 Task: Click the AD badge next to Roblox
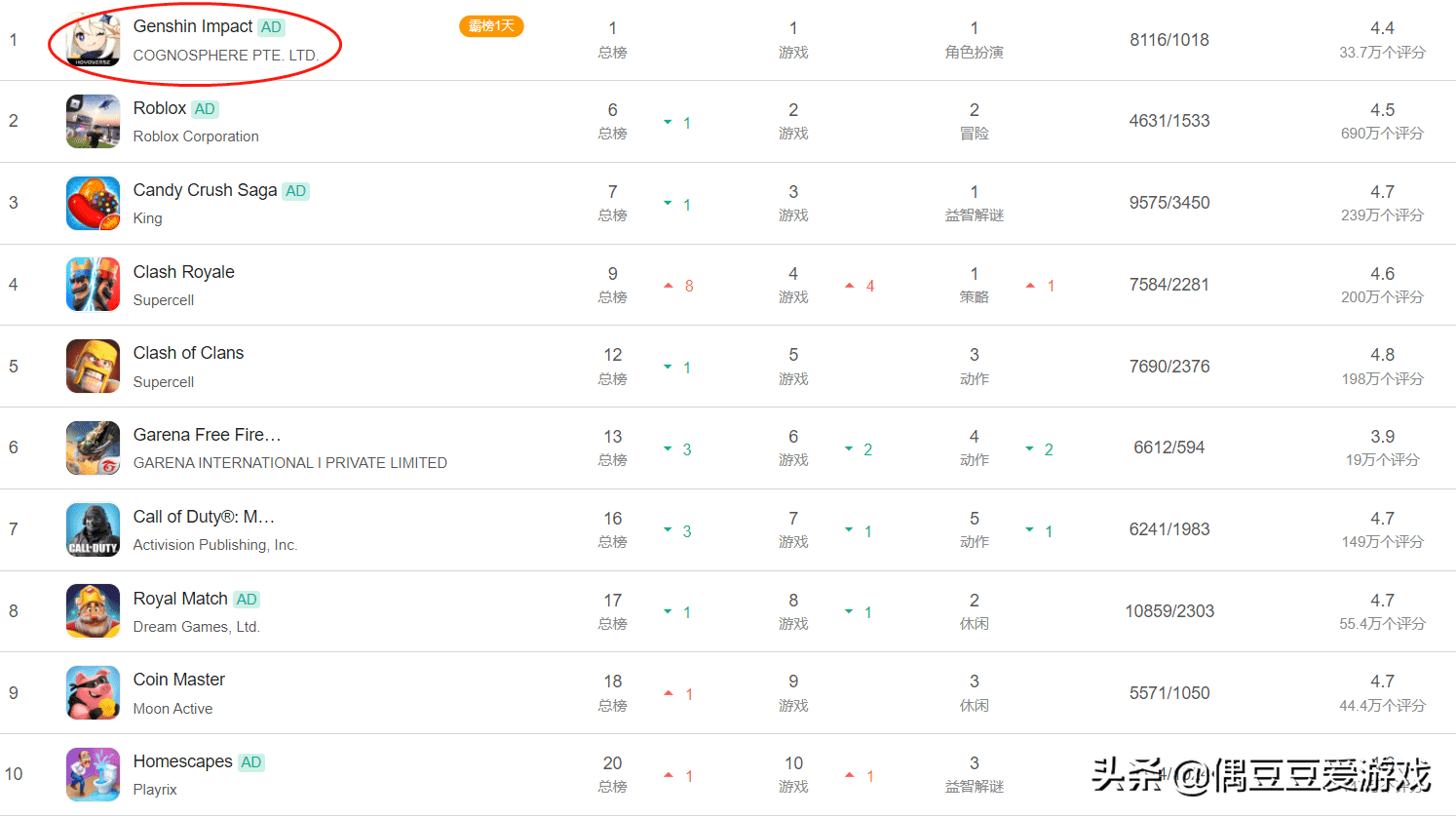205,109
